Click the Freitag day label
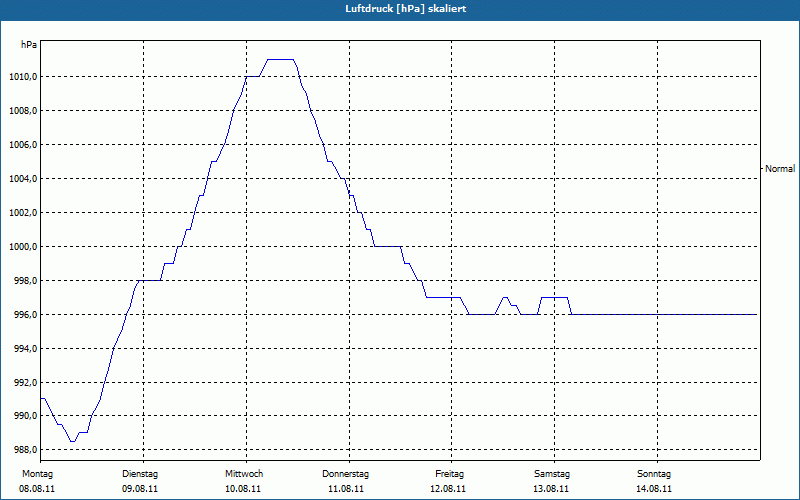 pos(449,474)
